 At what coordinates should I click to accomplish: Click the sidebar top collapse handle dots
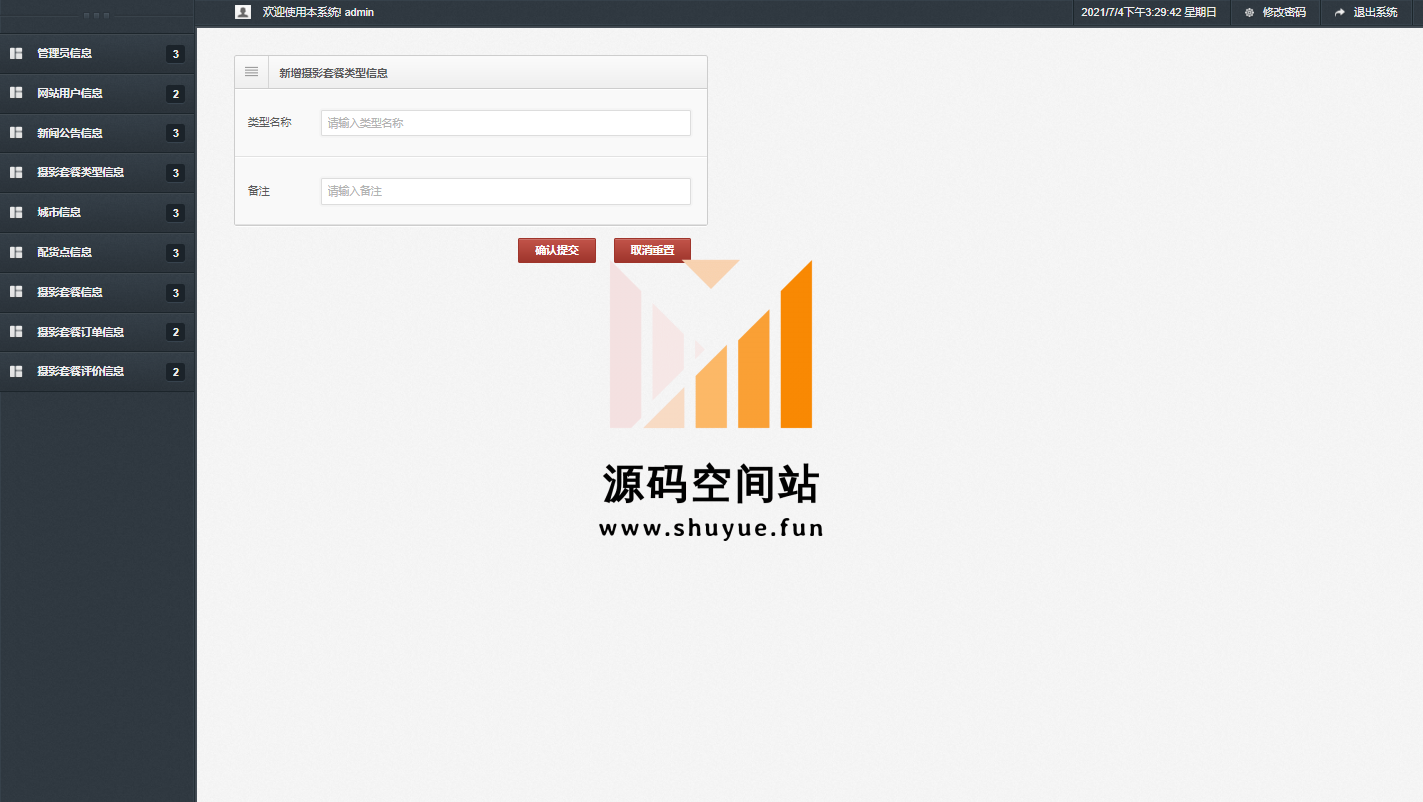(97, 16)
